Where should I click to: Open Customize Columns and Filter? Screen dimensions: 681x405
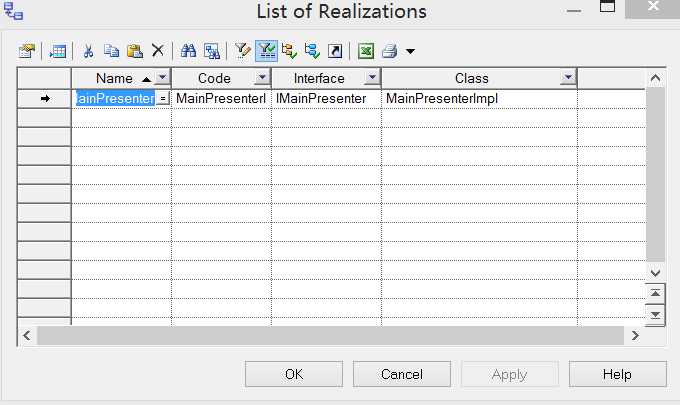pos(241,50)
